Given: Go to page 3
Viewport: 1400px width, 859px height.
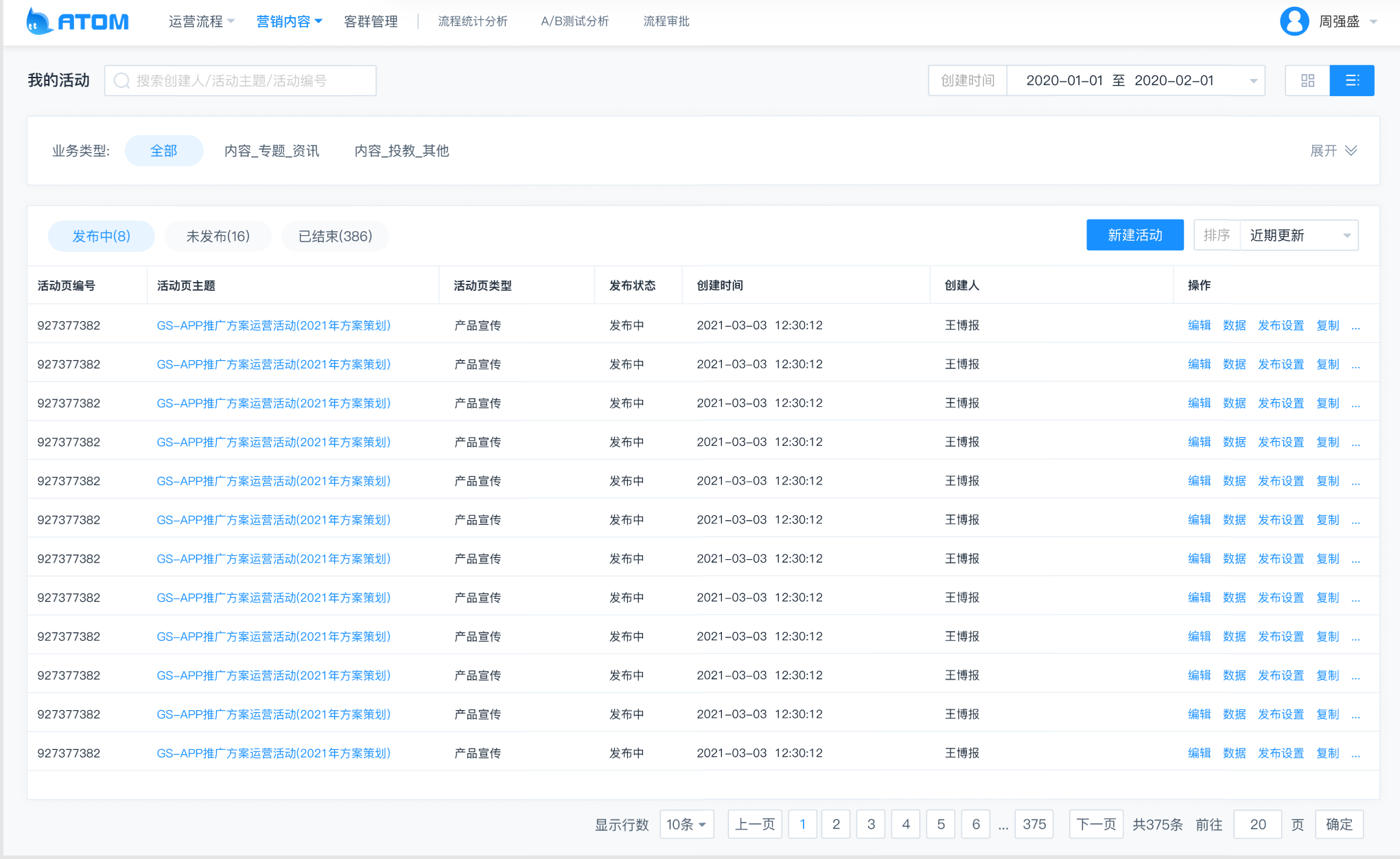Looking at the screenshot, I should (871, 824).
